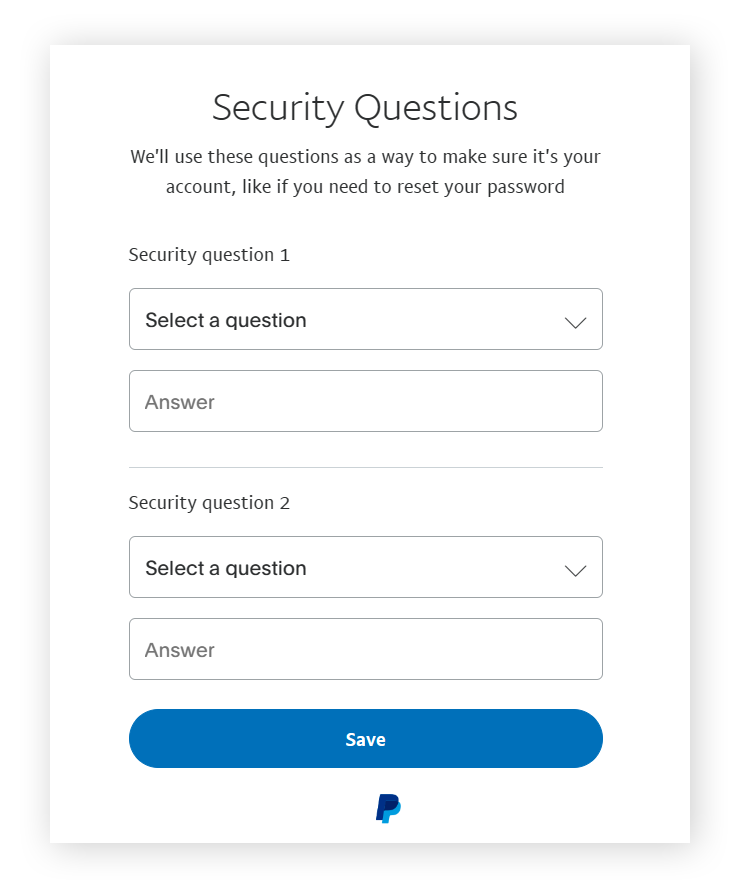Select the 'Security question 2' label
Viewport: 743px width, 896px height.
coord(209,503)
